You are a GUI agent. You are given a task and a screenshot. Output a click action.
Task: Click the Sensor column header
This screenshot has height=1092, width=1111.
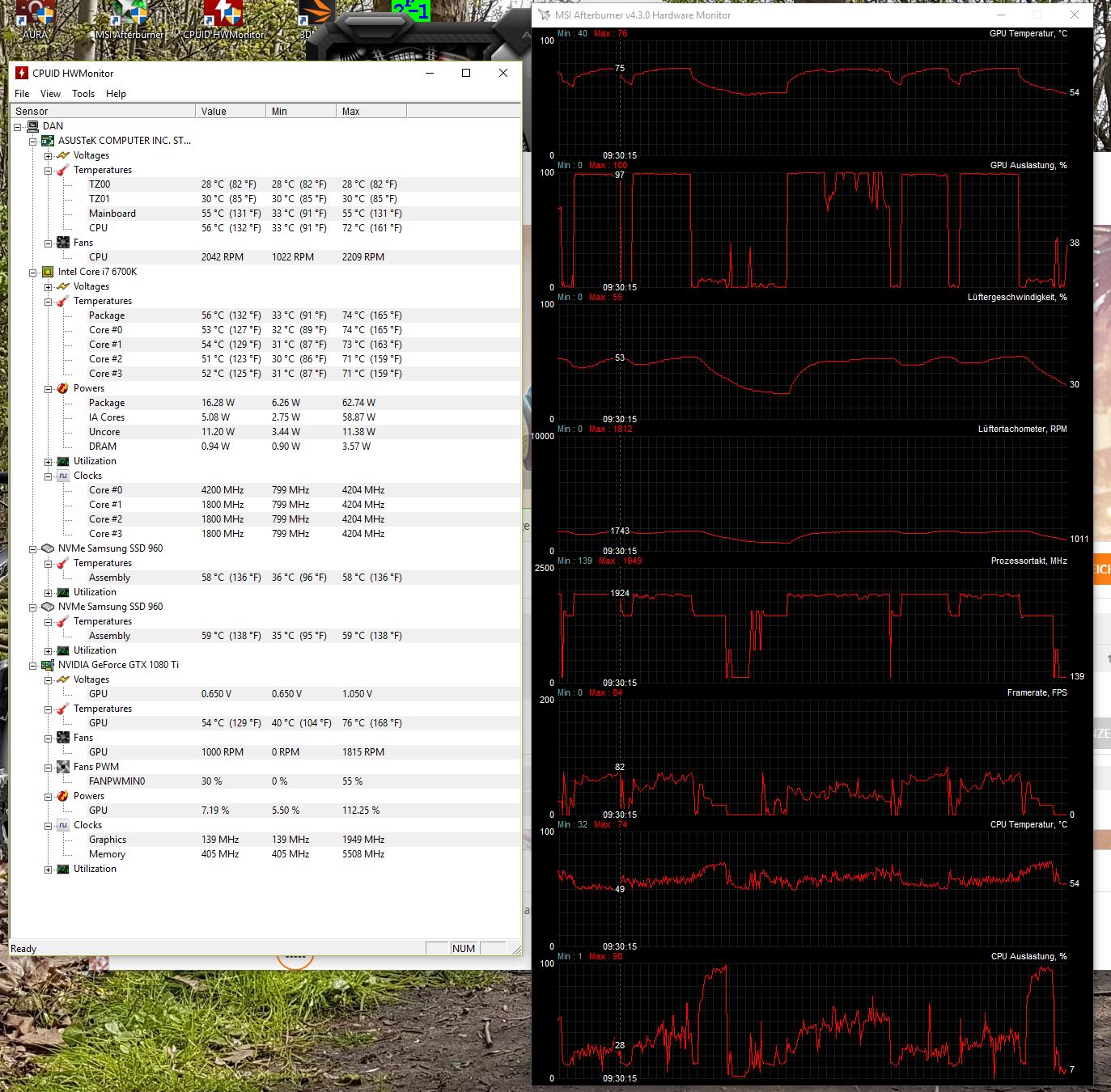tap(104, 112)
